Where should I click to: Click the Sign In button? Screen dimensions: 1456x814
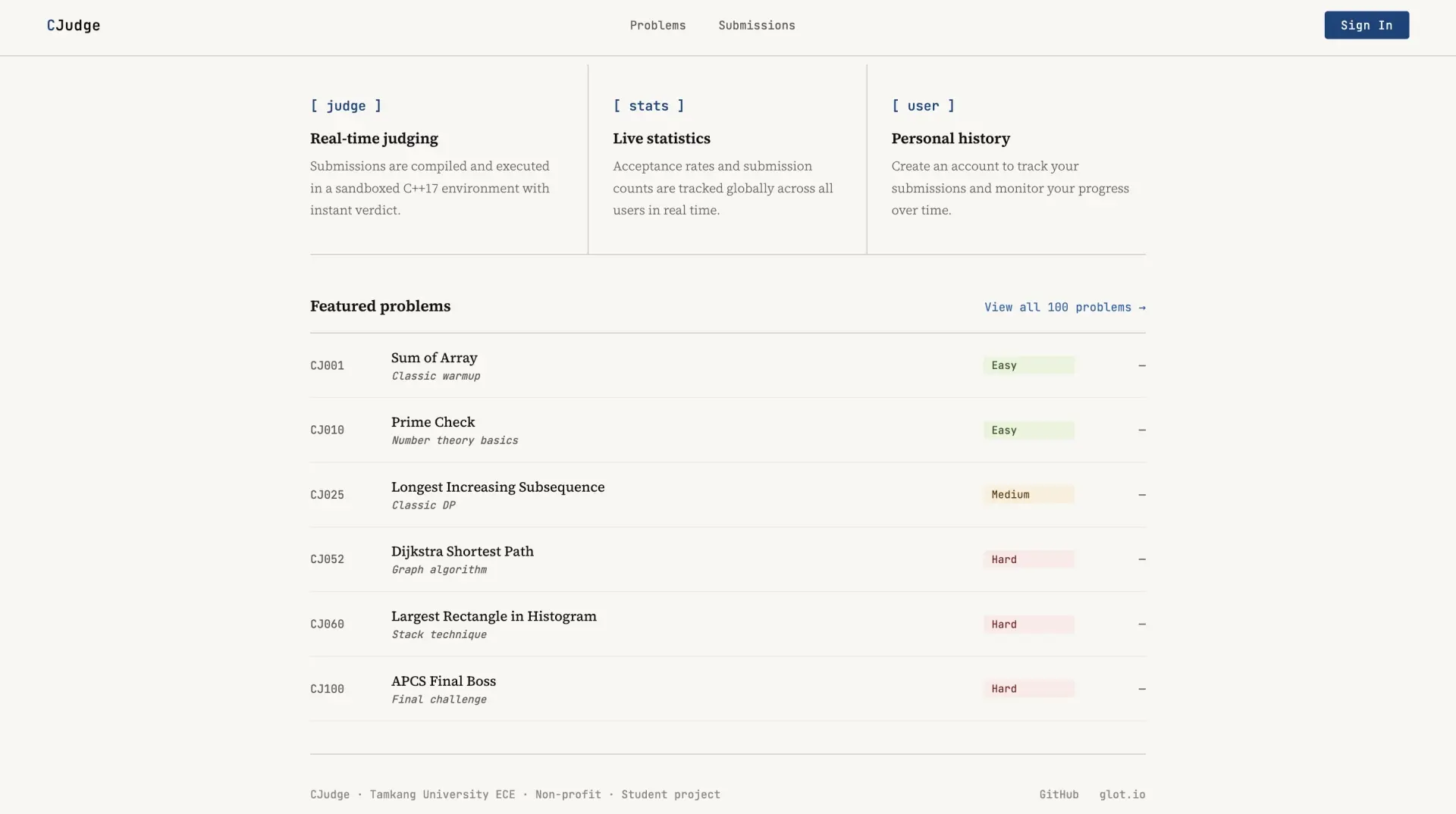1367,25
